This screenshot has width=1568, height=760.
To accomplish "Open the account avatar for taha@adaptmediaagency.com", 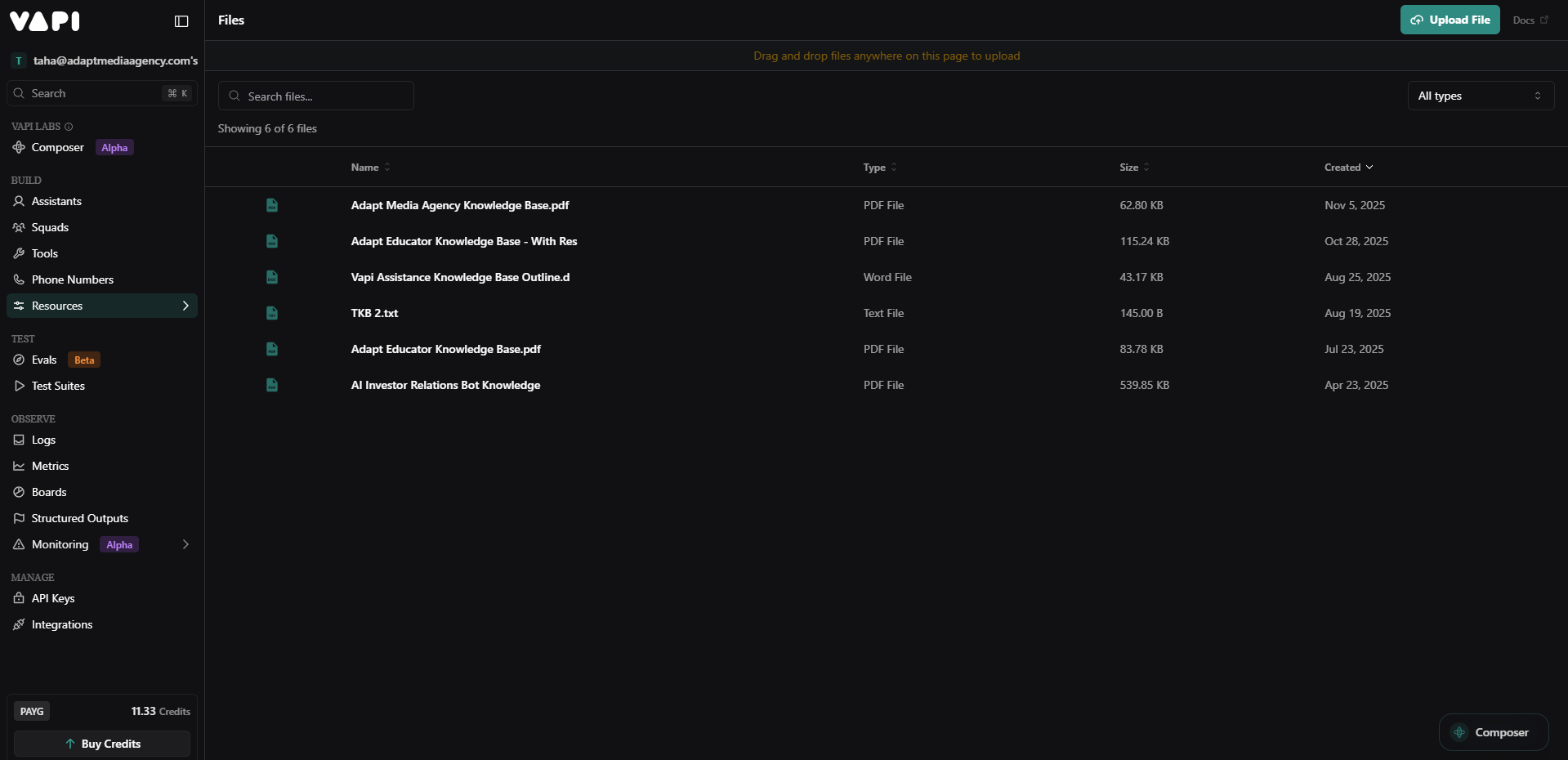I will click(x=19, y=60).
